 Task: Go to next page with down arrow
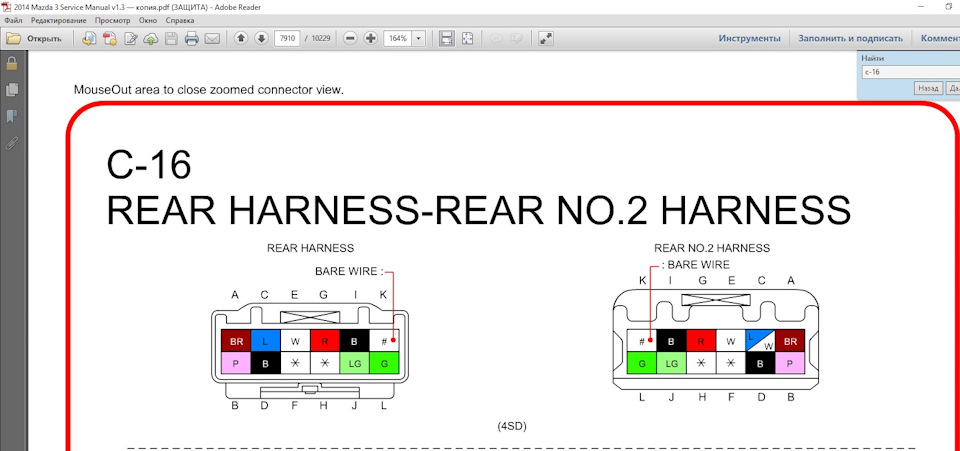pos(261,39)
